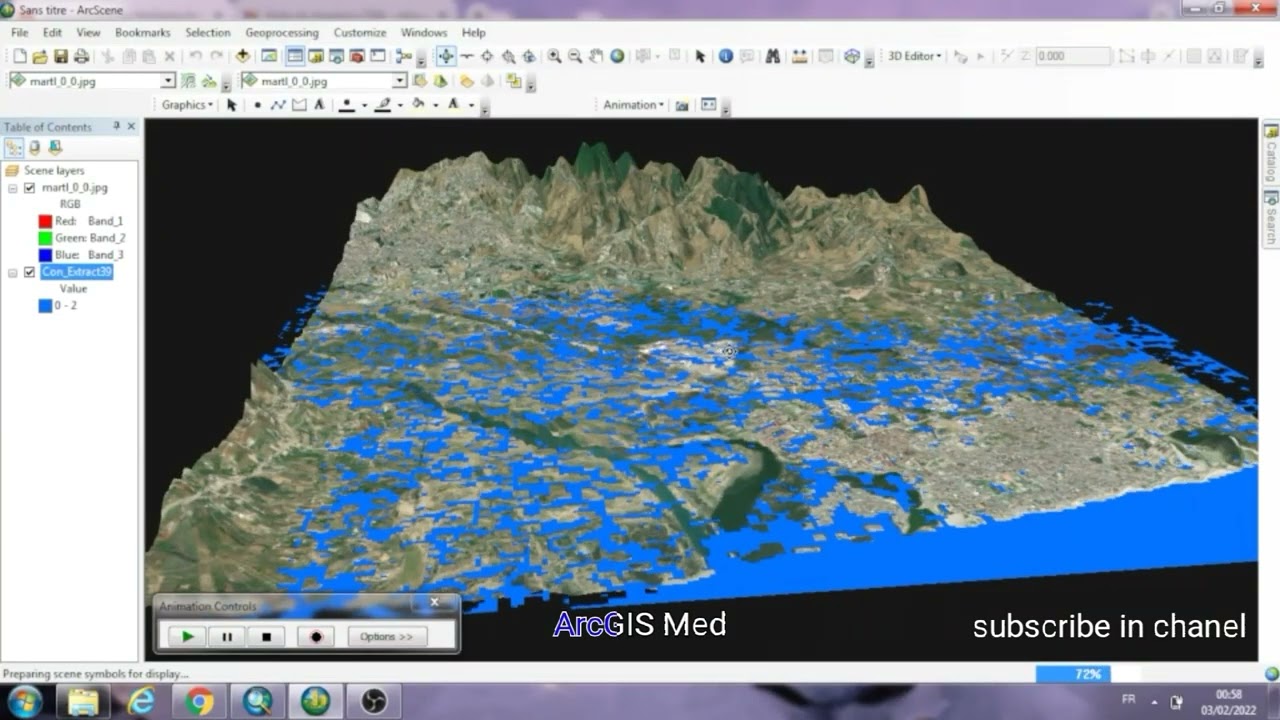This screenshot has width=1280, height=720.
Task: Click Options >> in Animation Controls
Action: (386, 636)
